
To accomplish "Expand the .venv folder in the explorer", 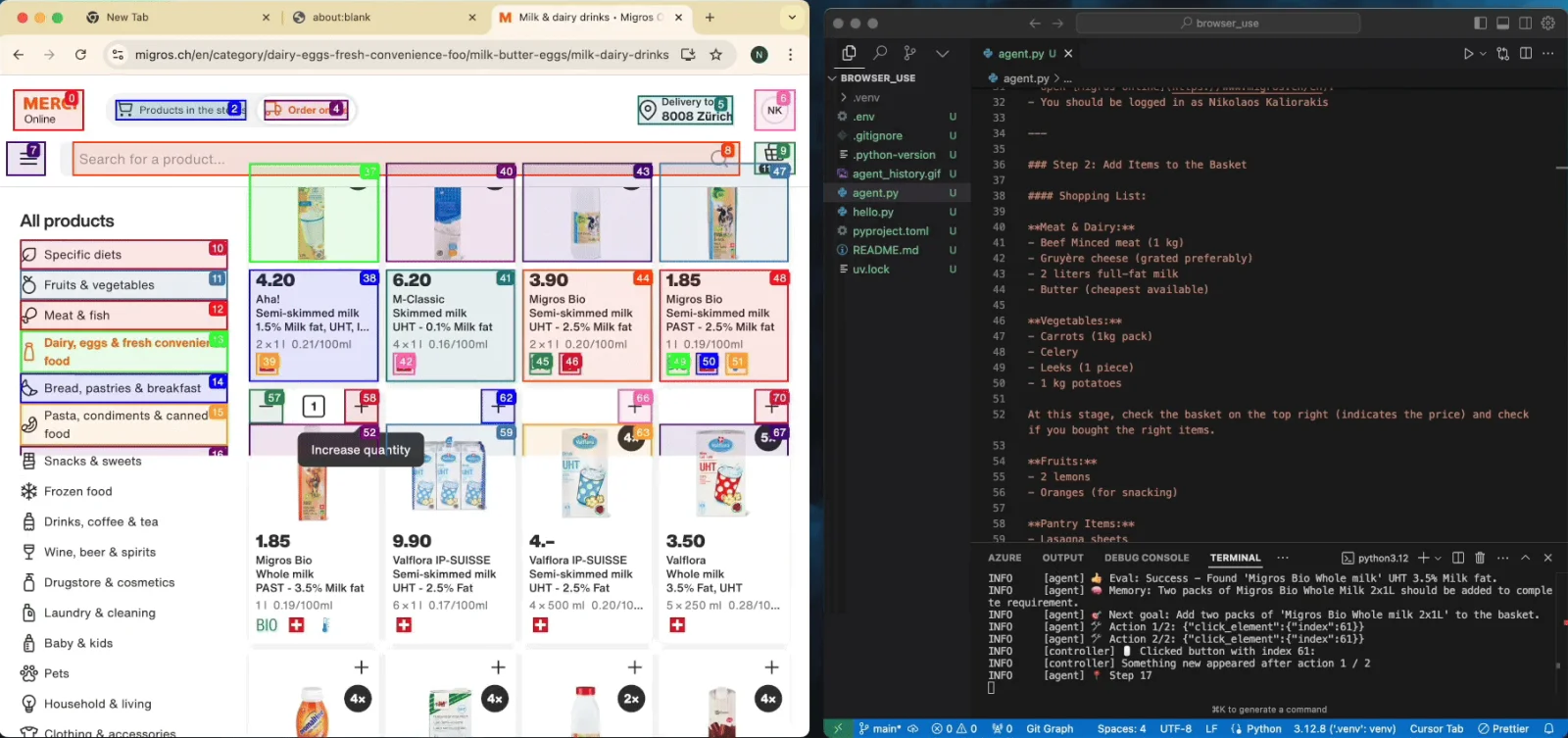I will pos(843,97).
